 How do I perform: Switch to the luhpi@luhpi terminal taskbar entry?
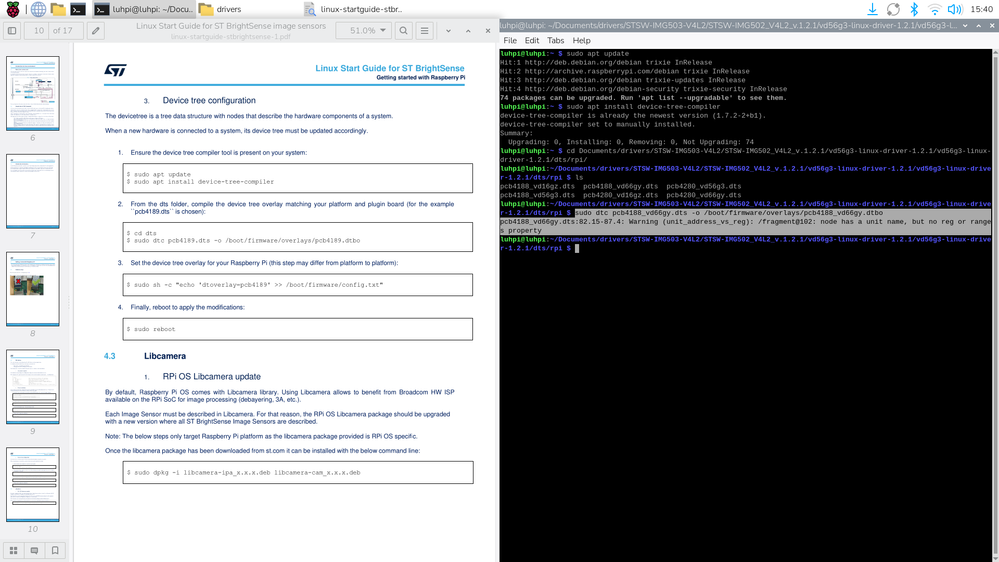click(x=144, y=9)
